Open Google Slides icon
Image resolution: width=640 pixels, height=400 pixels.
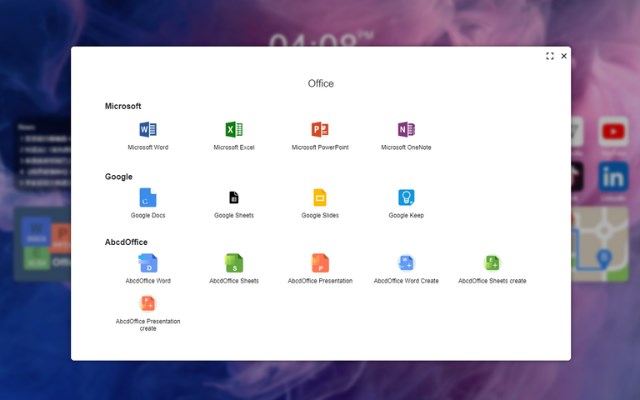click(320, 198)
